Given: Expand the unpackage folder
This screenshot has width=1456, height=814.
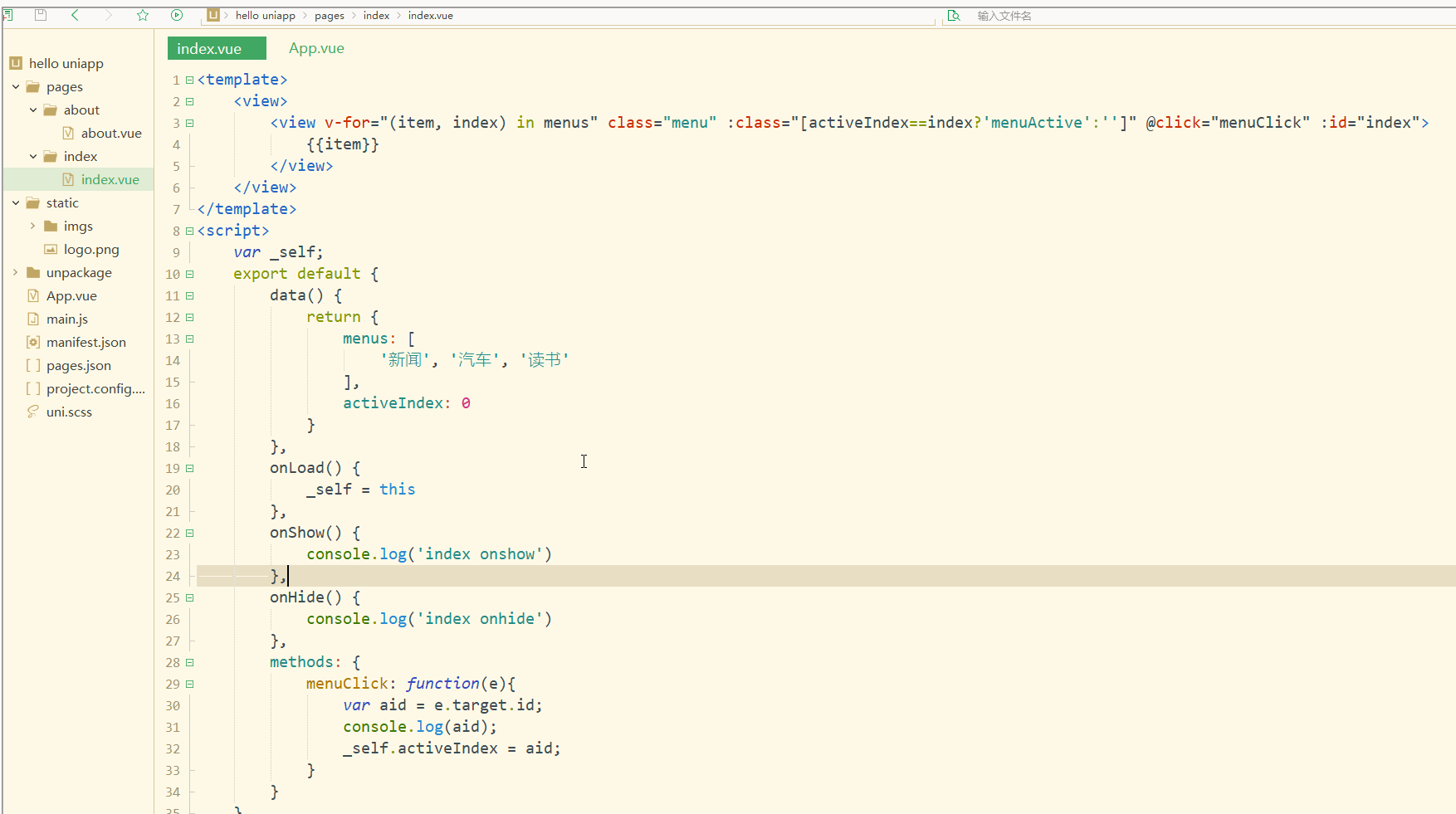Looking at the screenshot, I should [15, 272].
